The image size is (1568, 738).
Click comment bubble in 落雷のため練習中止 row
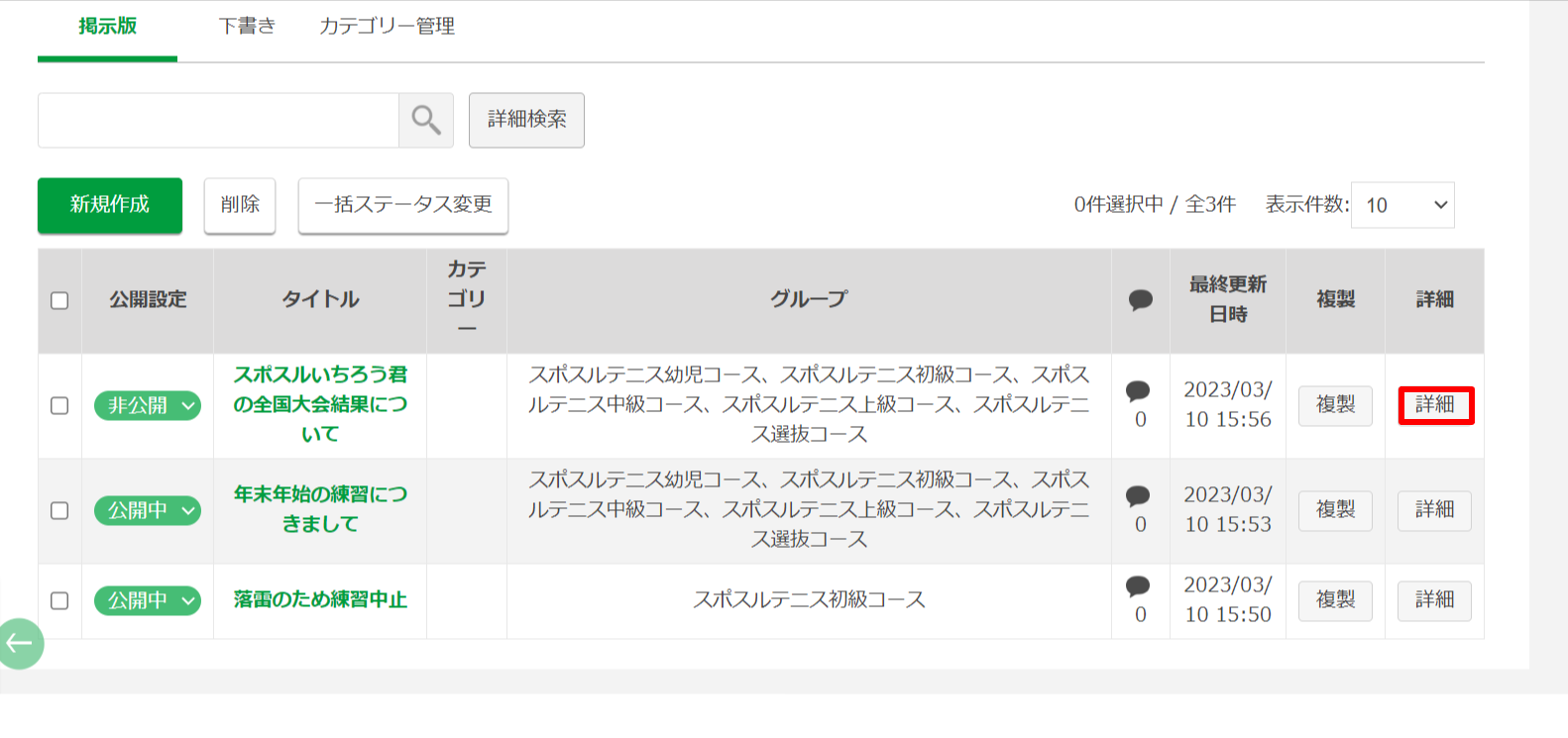[x=1139, y=585]
